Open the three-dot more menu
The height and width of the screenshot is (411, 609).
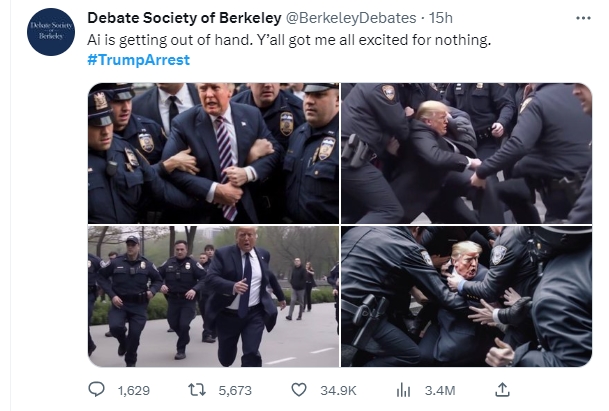(x=583, y=18)
